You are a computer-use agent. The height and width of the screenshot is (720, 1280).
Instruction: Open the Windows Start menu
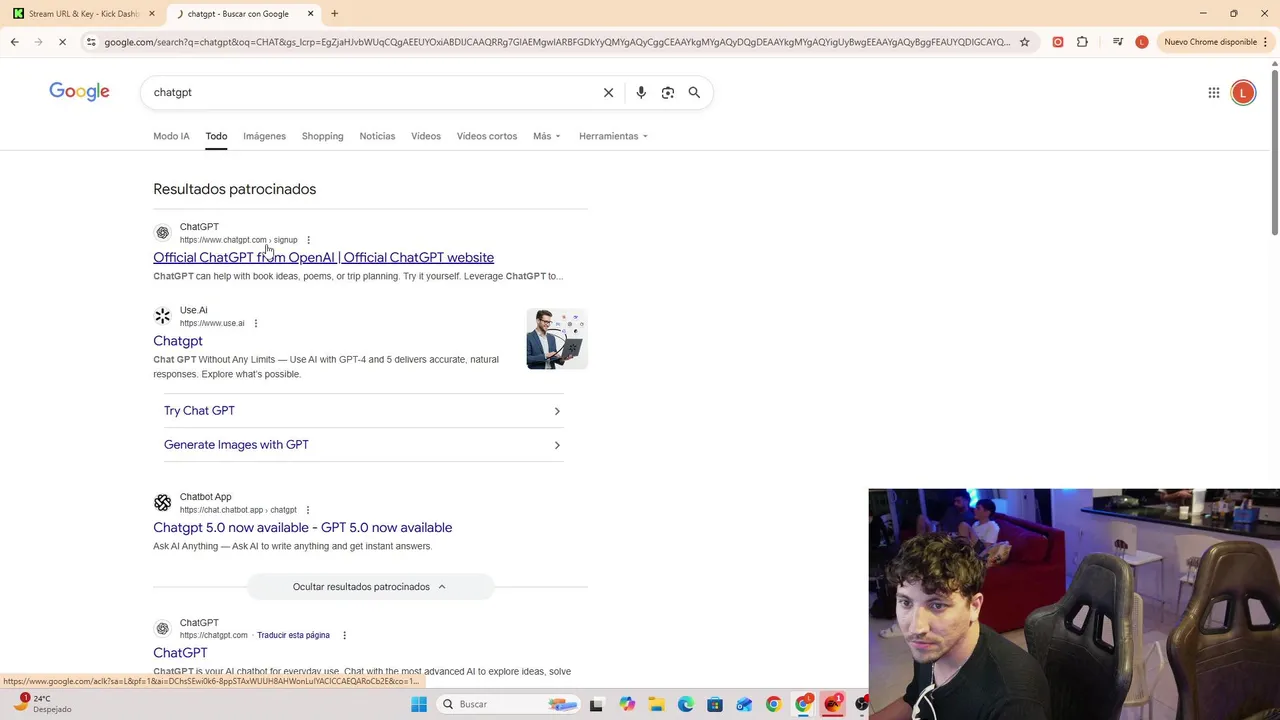click(x=419, y=705)
